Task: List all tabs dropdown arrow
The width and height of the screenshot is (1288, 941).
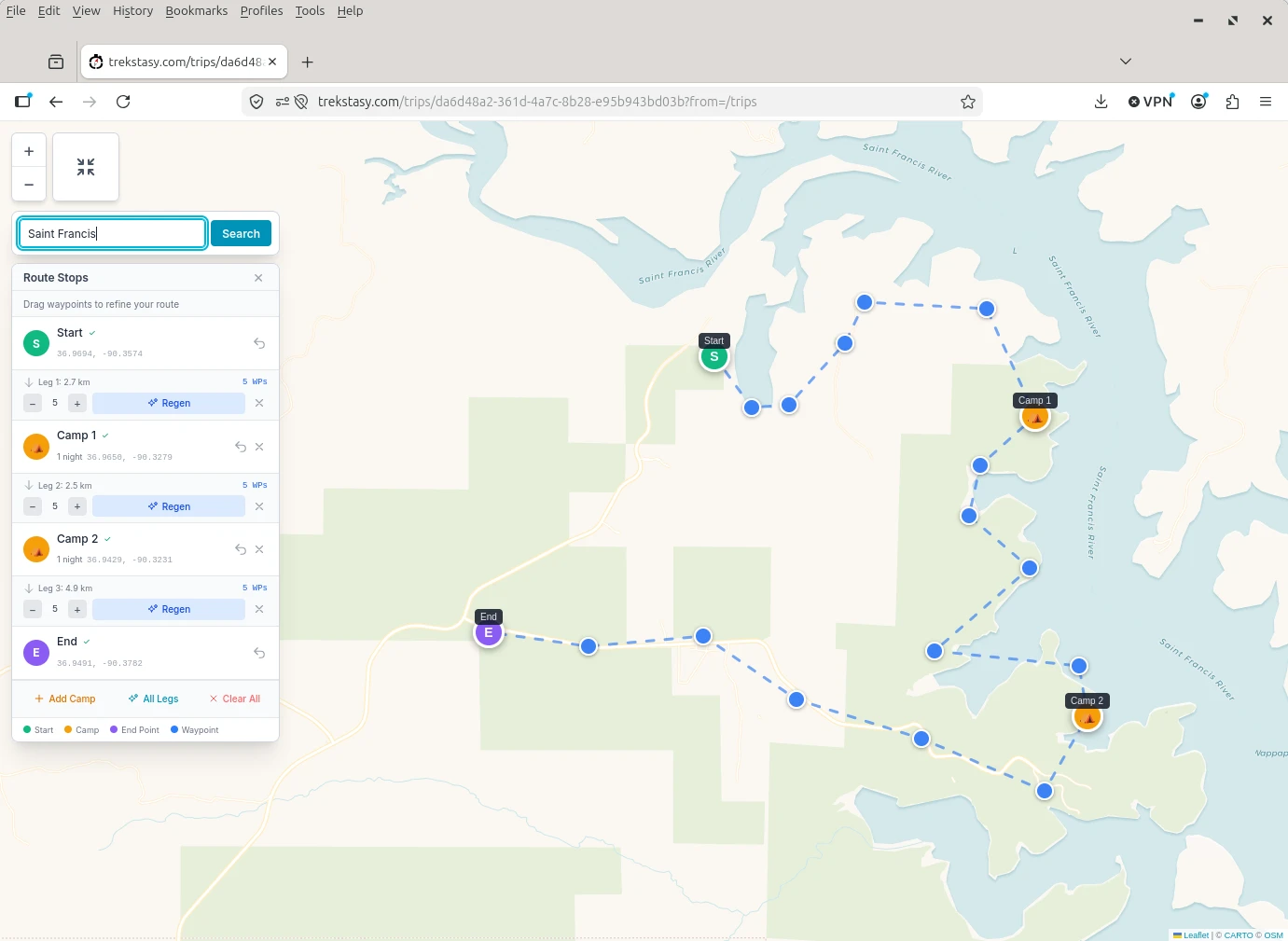Action: click(1126, 62)
